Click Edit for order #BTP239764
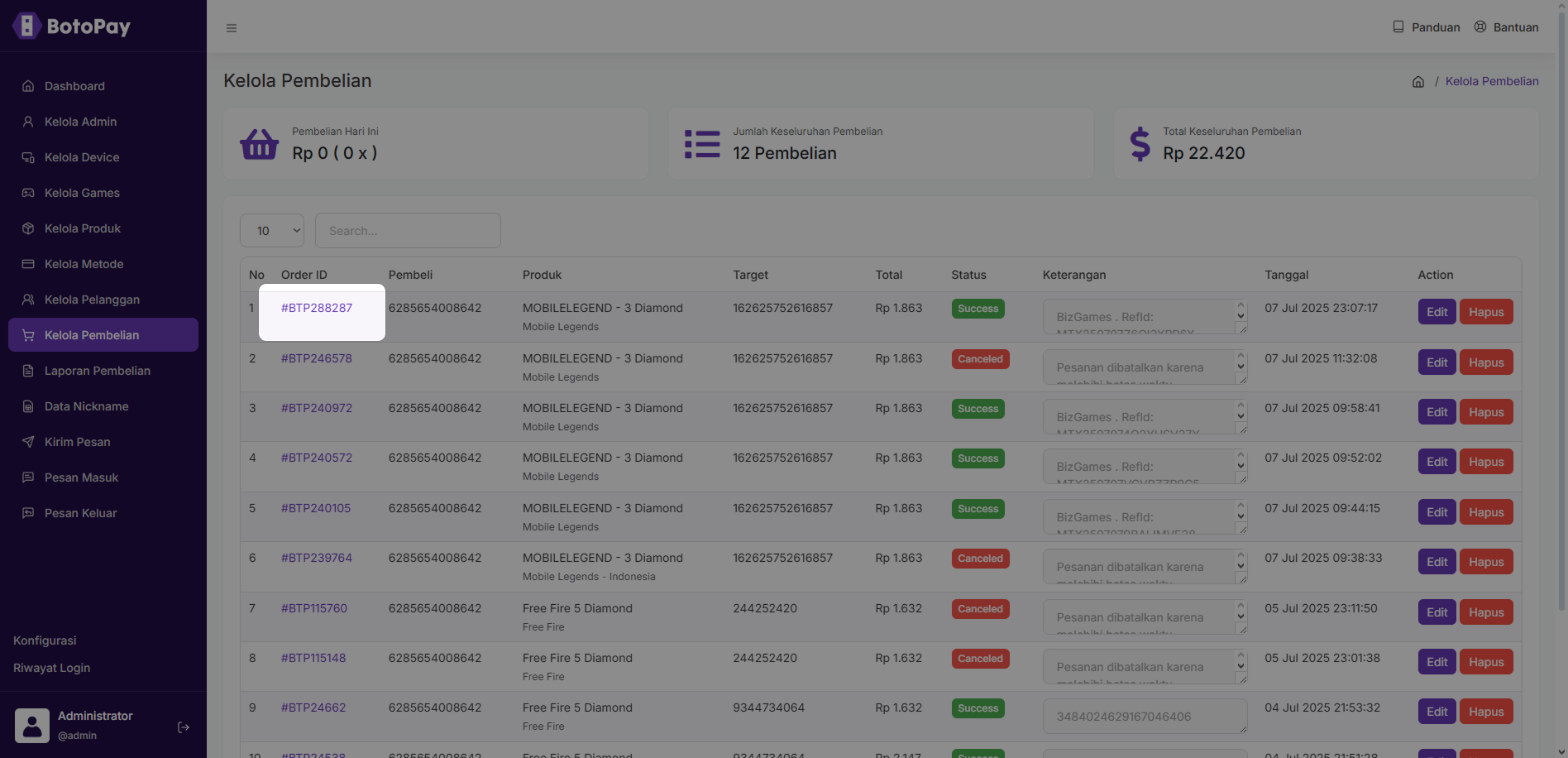 [x=1437, y=562]
